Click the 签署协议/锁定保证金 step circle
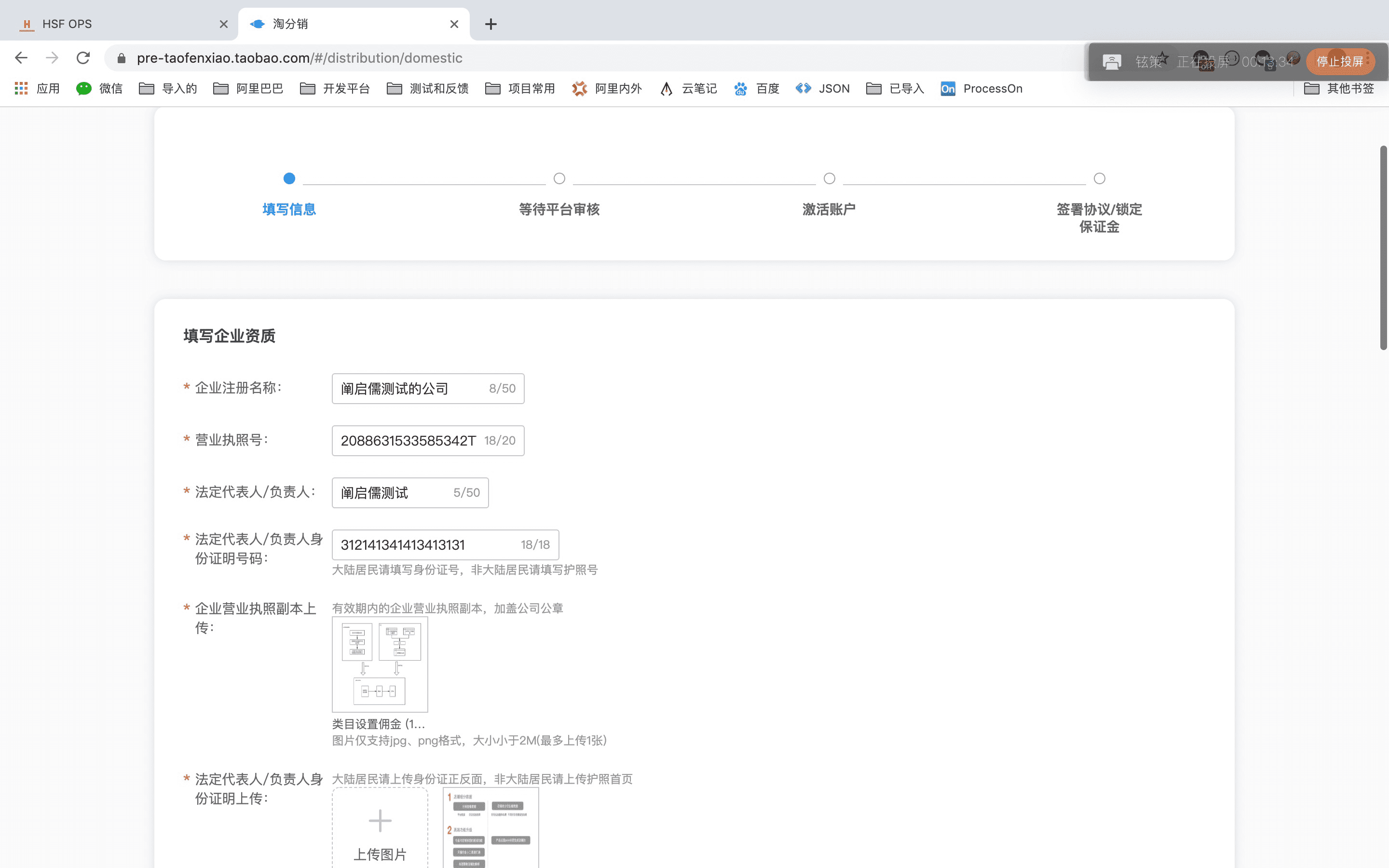The height and width of the screenshot is (868, 1389). (x=1099, y=178)
